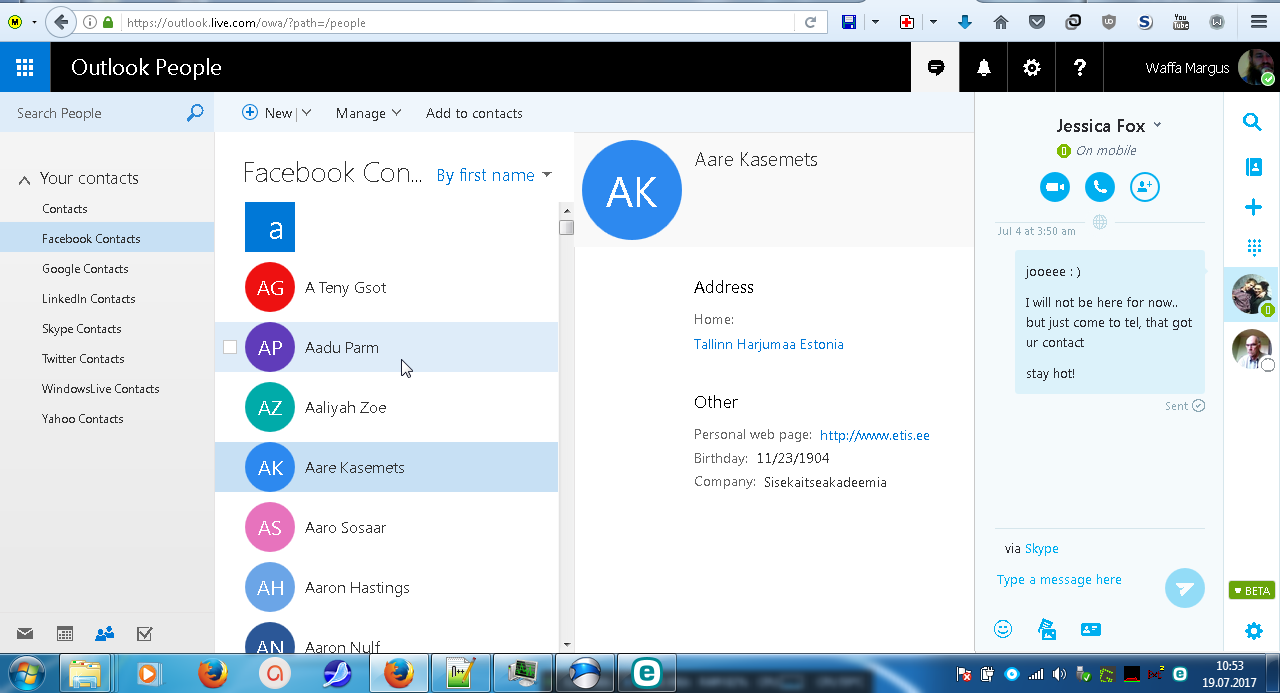
Task: Click the Add to contacts button
Action: 474,113
